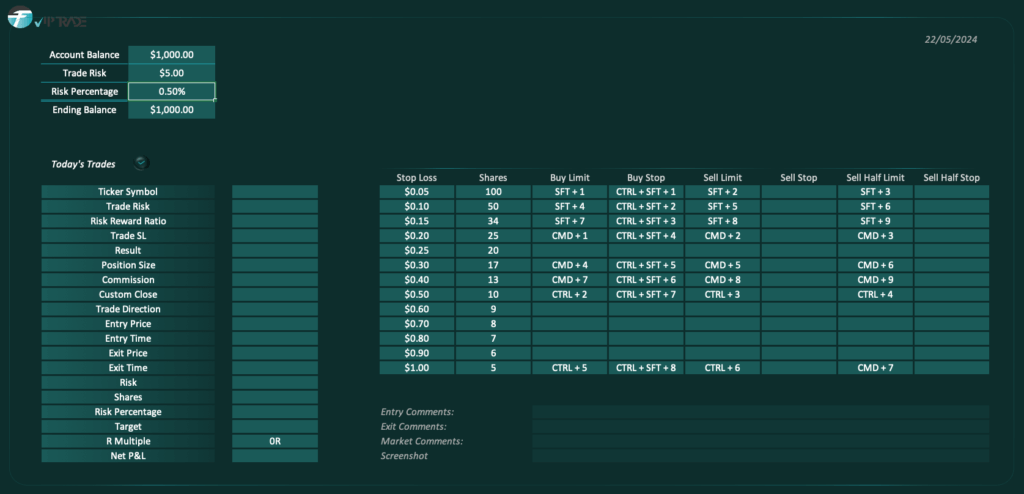
Task: Select the $0.25 stop loss cell
Action: 416,250
